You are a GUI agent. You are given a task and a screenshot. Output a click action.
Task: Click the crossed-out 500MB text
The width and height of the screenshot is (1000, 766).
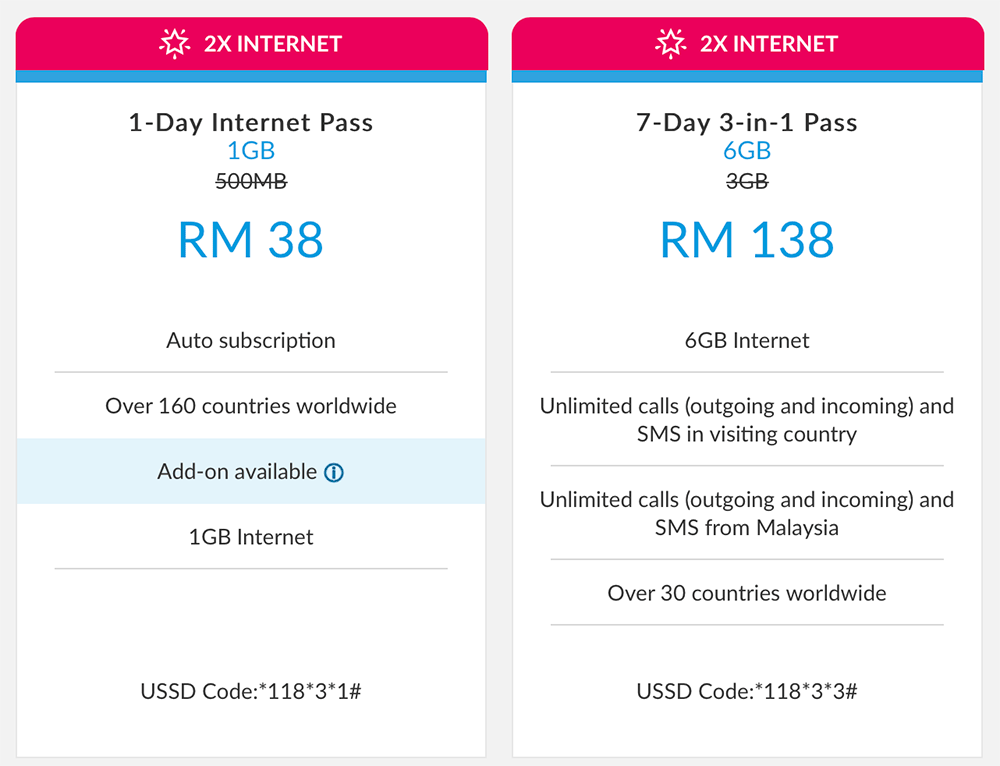251,181
